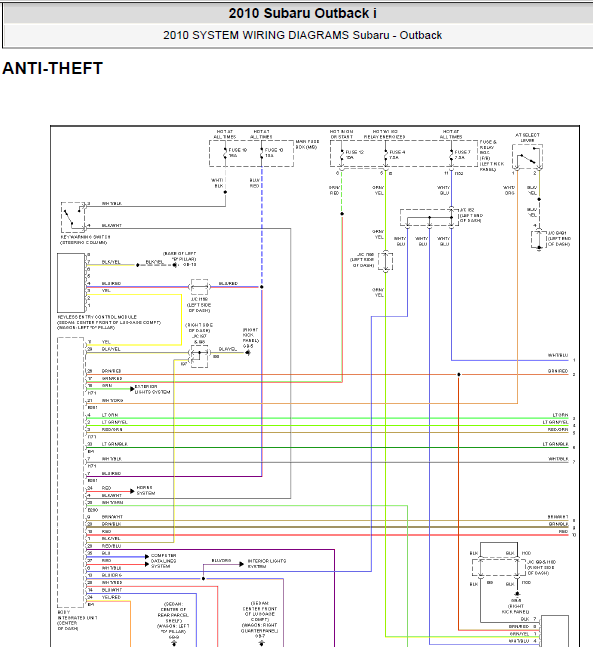
Task: Click the "HOT W/ IG2 RELAY ENERGIZED" label
Action: pos(384,134)
